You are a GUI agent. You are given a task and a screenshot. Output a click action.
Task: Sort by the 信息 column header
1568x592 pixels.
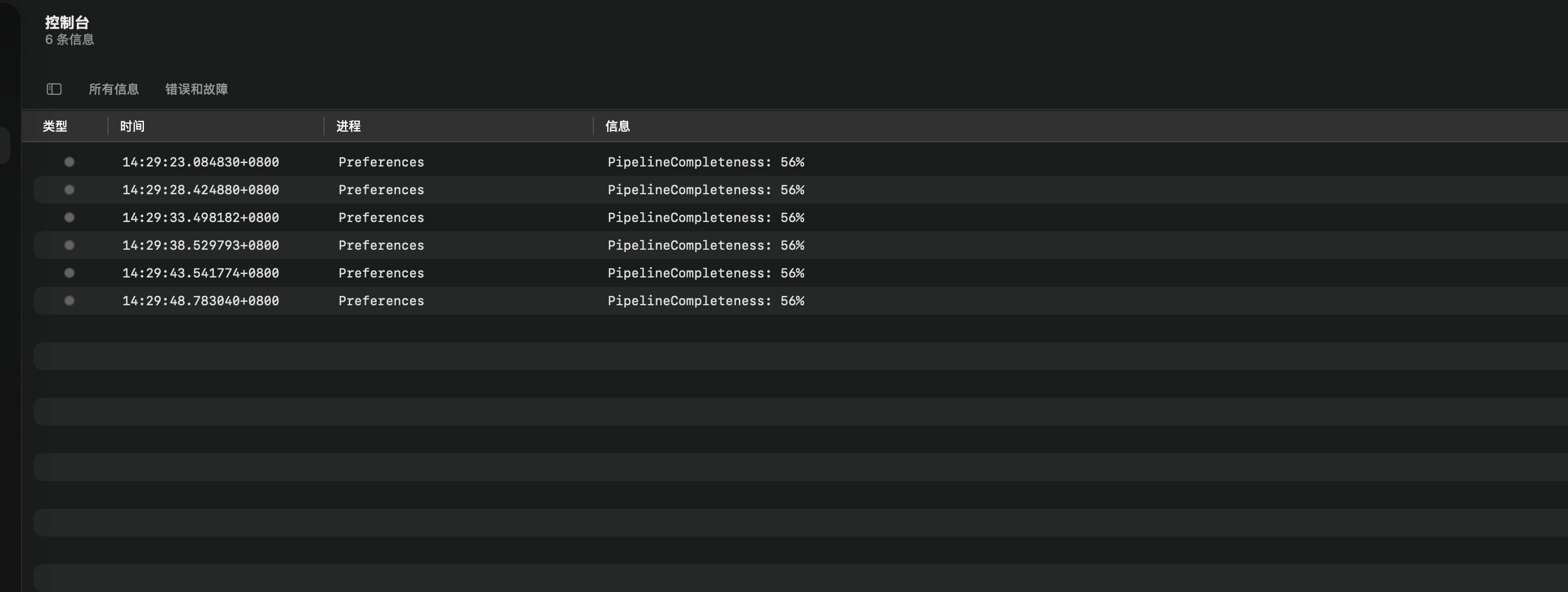(x=617, y=126)
